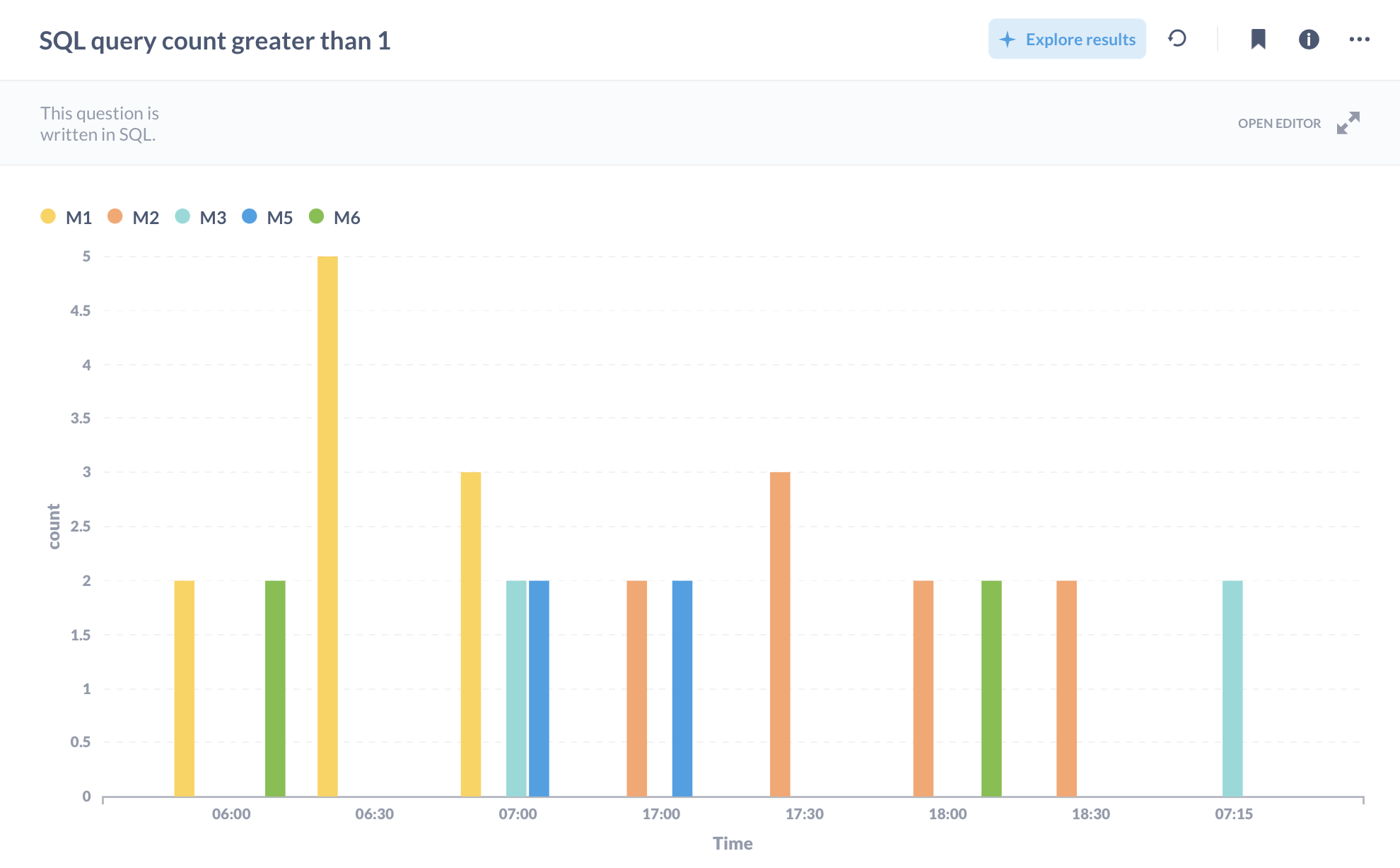Click the green M6 bar after 18:00
1400x868 pixels.
pos(991,688)
